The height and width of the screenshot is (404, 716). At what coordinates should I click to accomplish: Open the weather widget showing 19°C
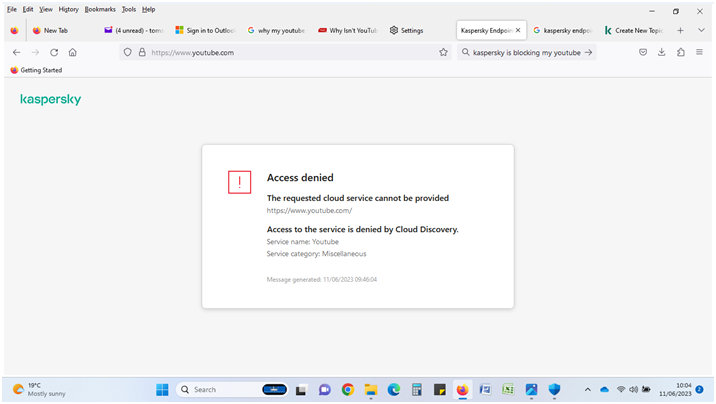pos(39,389)
